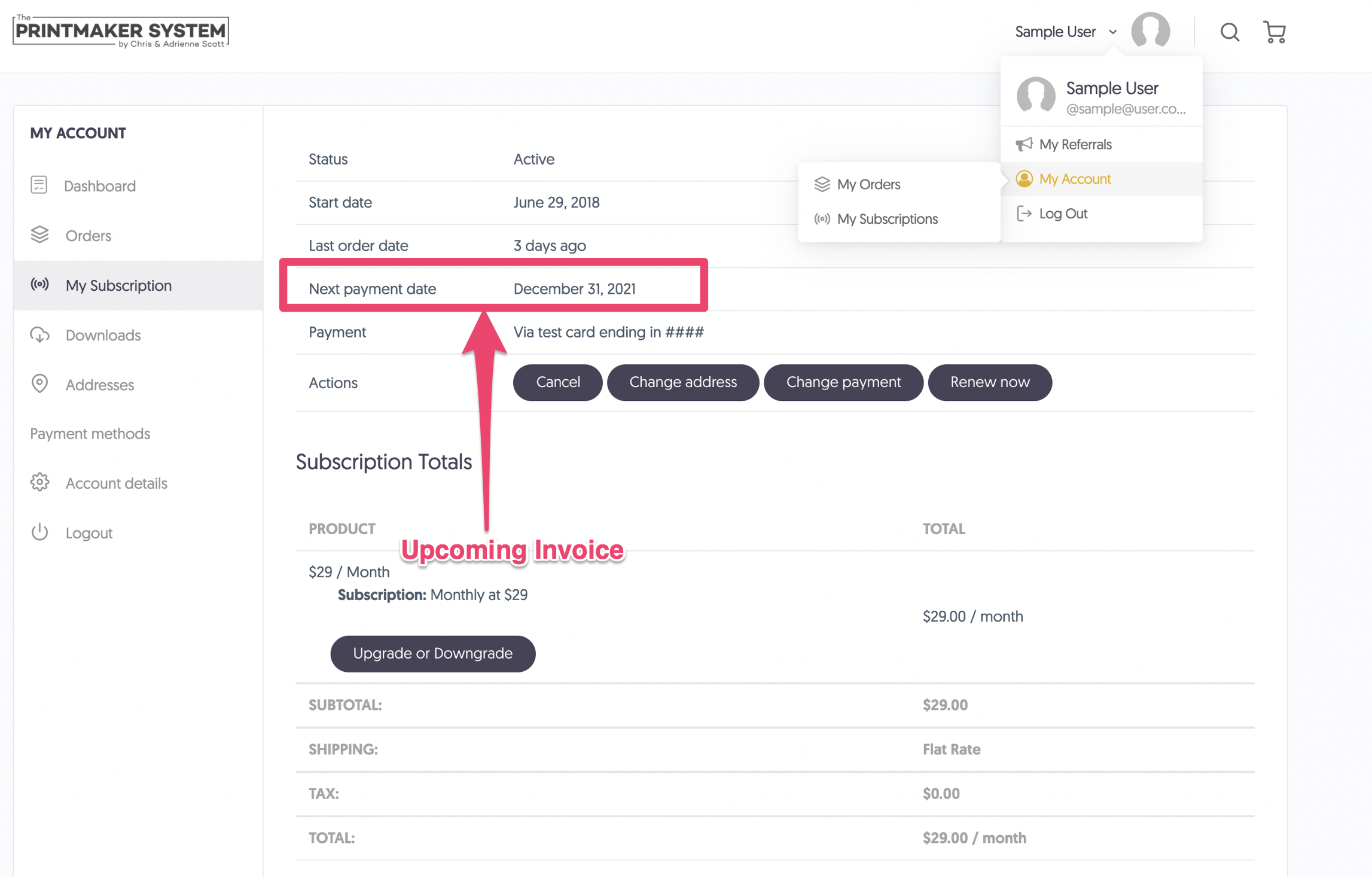
Task: Click the Change address button
Action: (682, 382)
